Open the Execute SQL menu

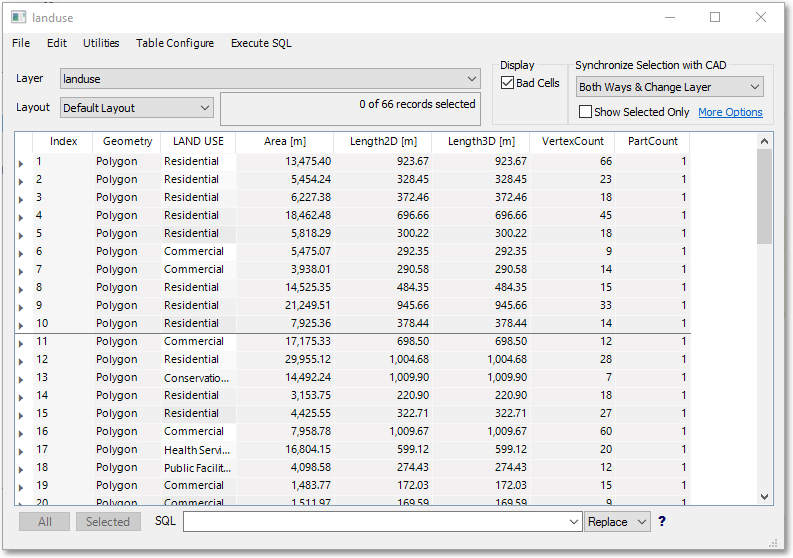coord(261,43)
